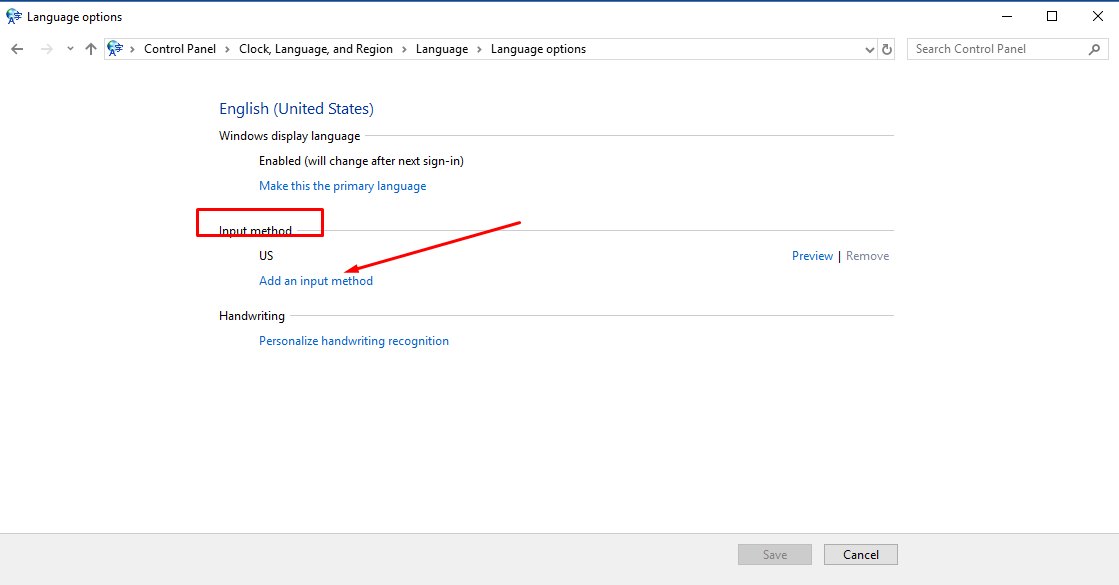Refresh the Language options page
The width and height of the screenshot is (1119, 585).
[886, 49]
